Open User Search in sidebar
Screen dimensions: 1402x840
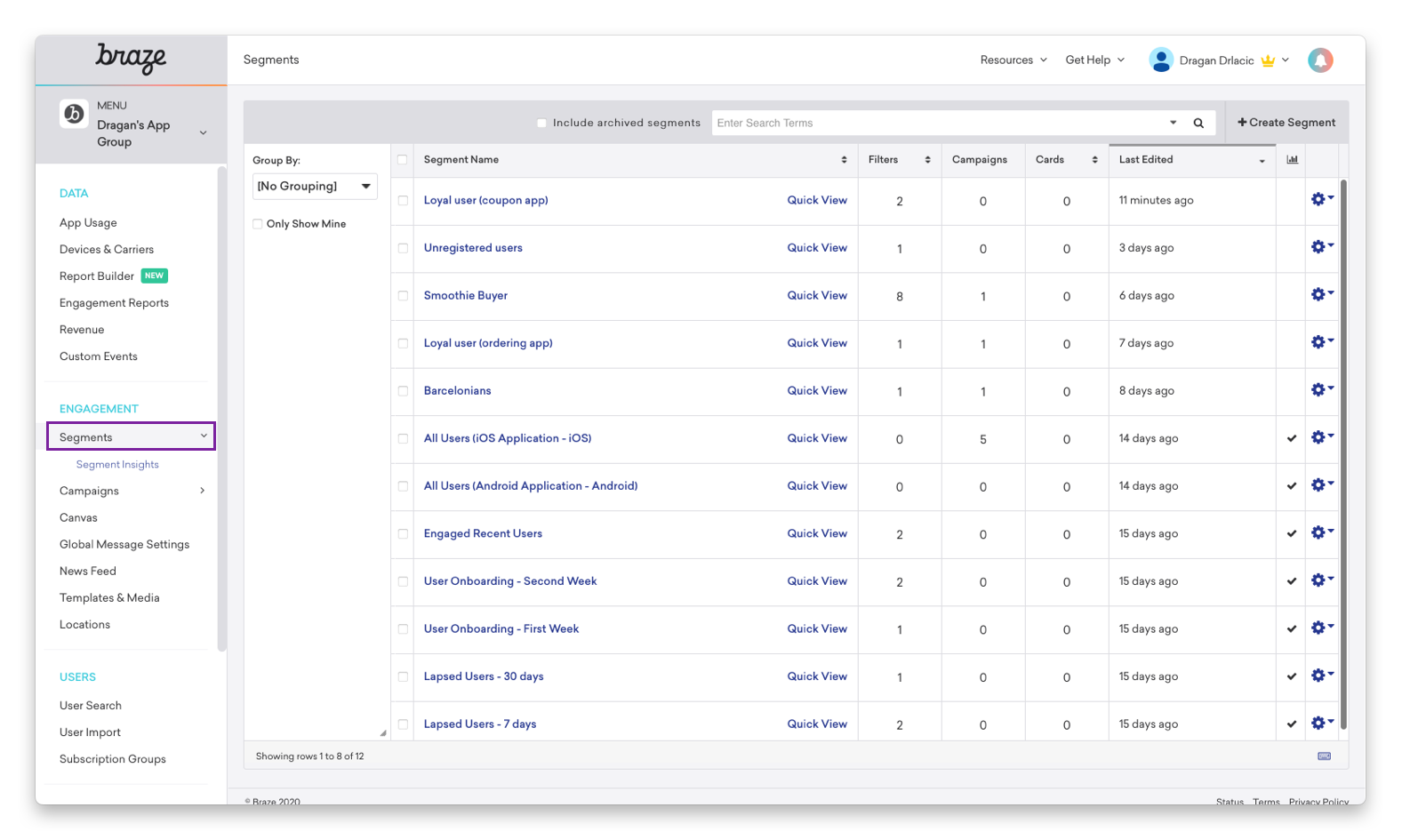(91, 706)
